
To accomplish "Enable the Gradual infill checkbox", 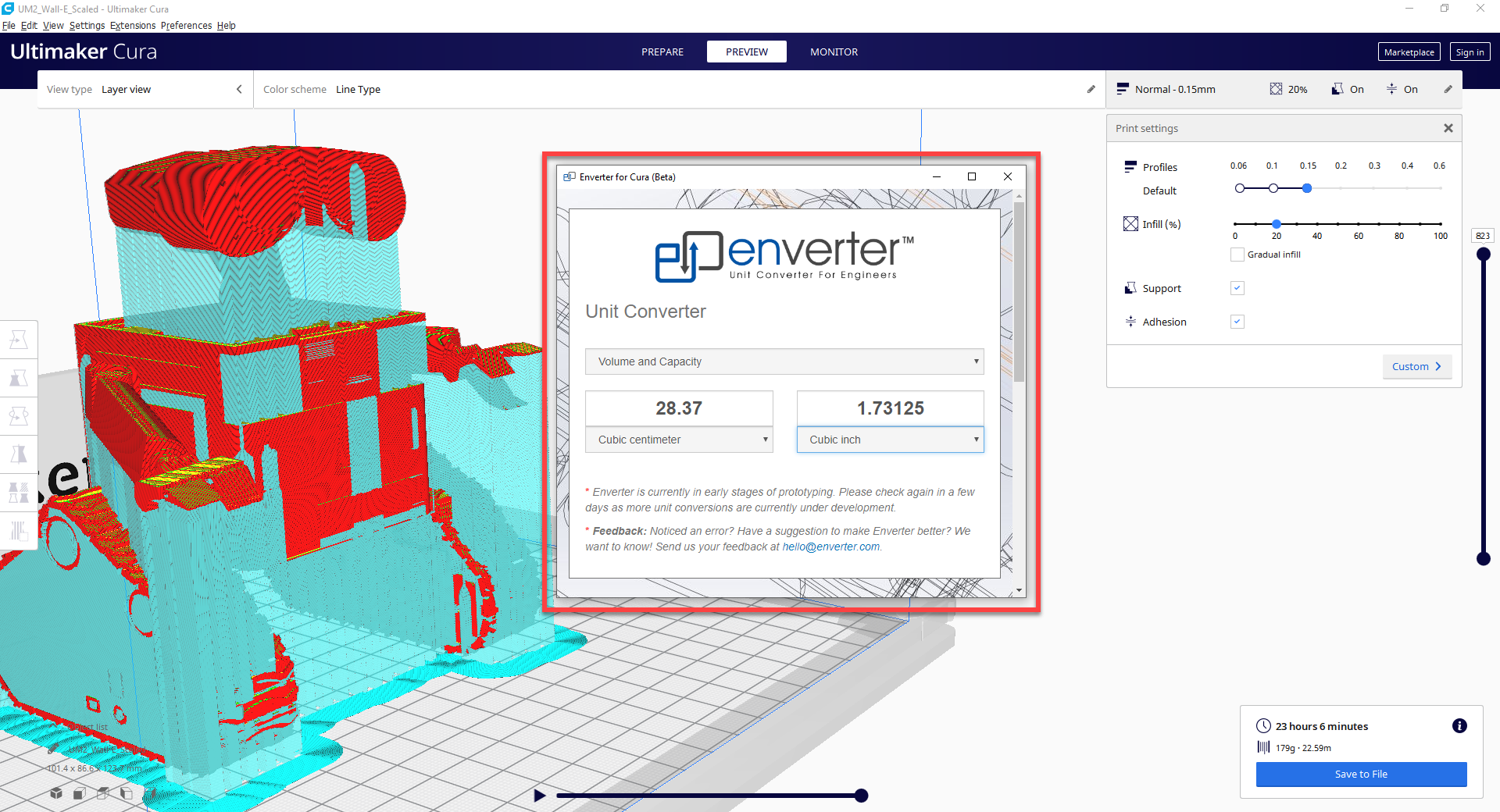I will (1237, 255).
